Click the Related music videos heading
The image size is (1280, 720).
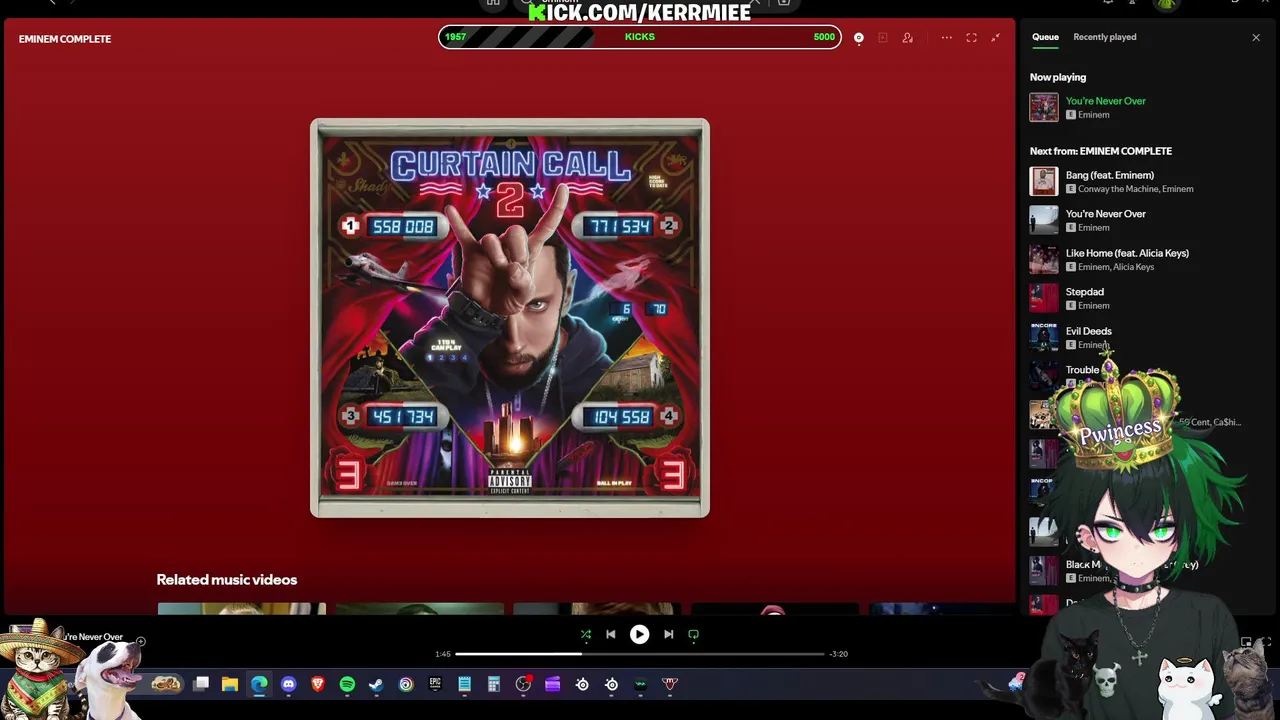click(x=226, y=579)
